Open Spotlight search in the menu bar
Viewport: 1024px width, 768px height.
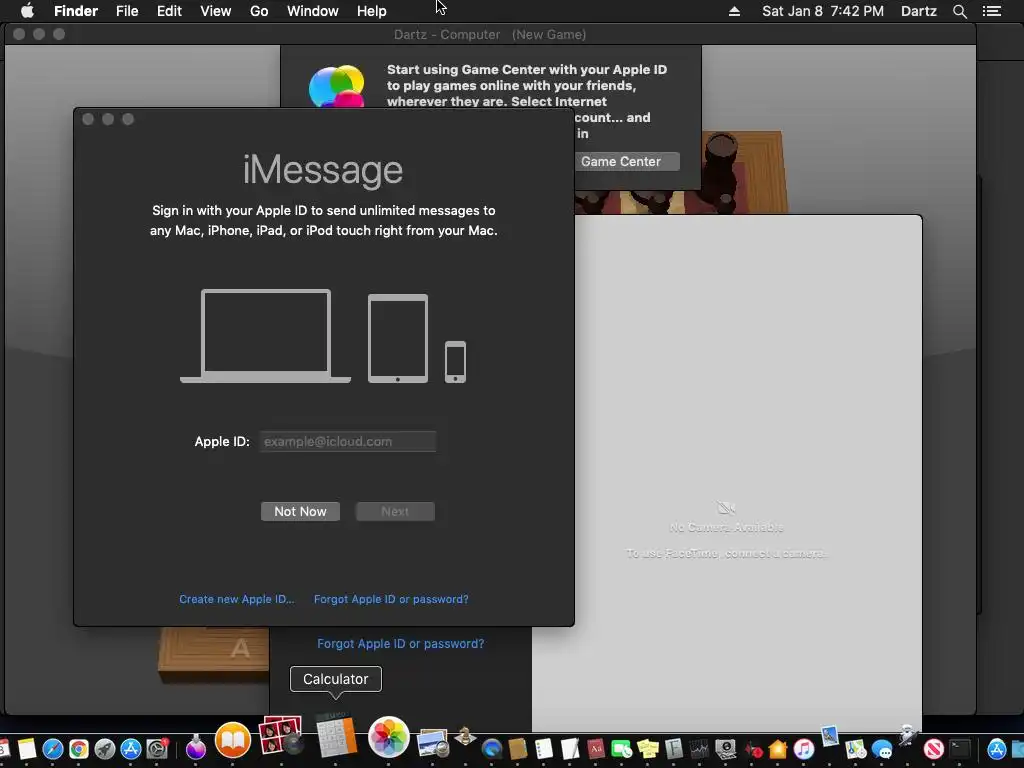point(959,11)
